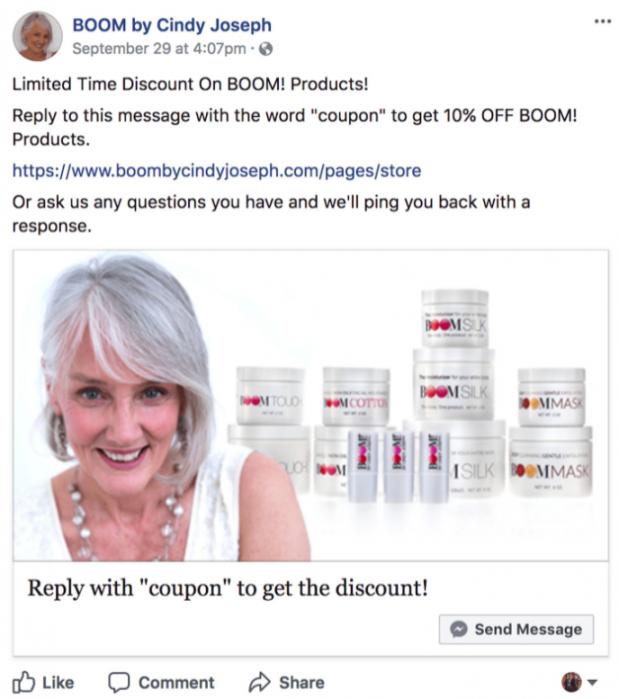
Task: Open the post options three-dot menu
Action: point(603,21)
